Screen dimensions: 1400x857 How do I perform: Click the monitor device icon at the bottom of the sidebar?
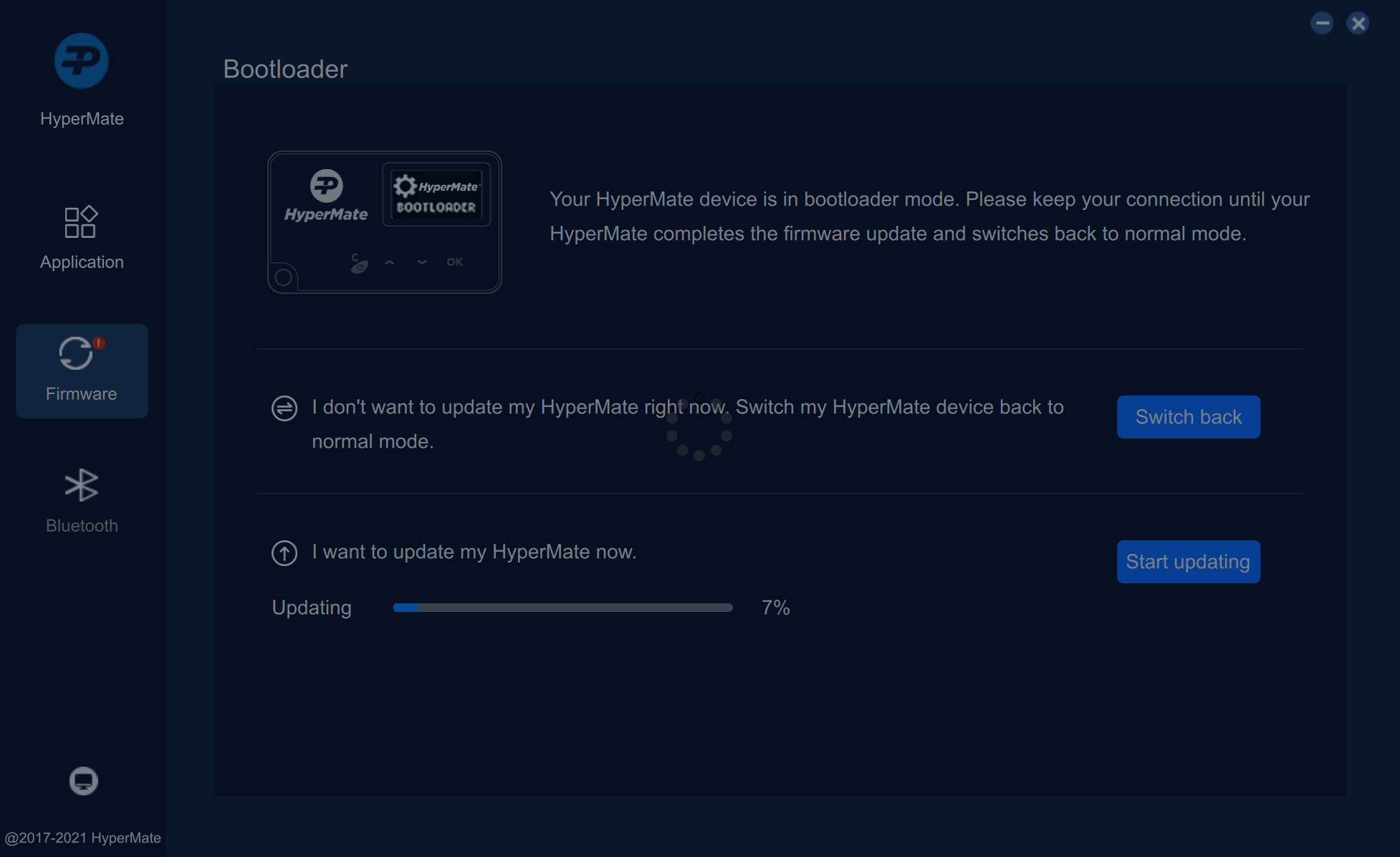pyautogui.click(x=83, y=780)
